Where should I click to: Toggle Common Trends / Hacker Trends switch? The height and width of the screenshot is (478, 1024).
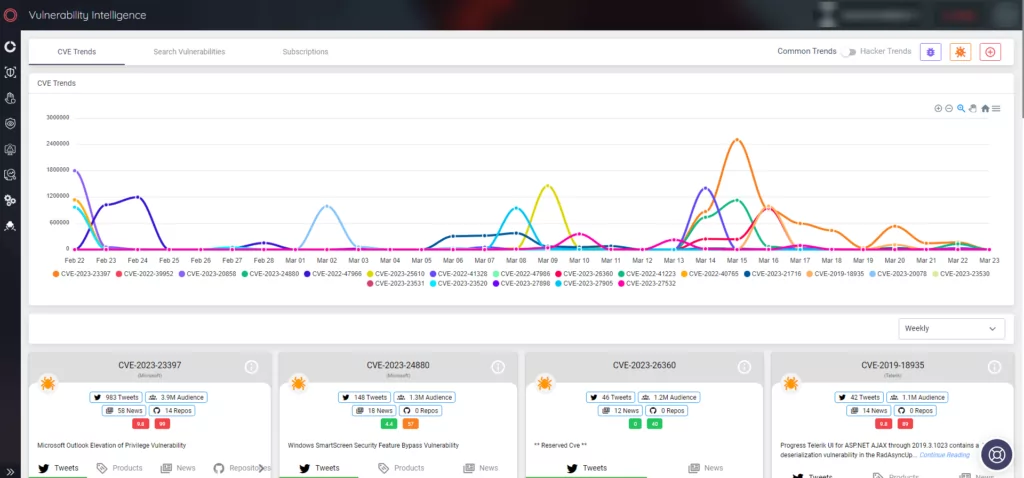(x=848, y=52)
